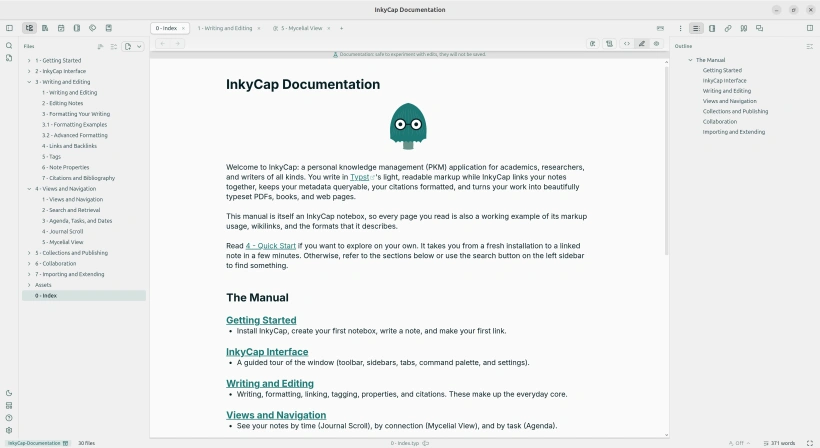This screenshot has width=820, height=448.
Task: Open dropdown arrow beside new note button
Action: tap(139, 47)
